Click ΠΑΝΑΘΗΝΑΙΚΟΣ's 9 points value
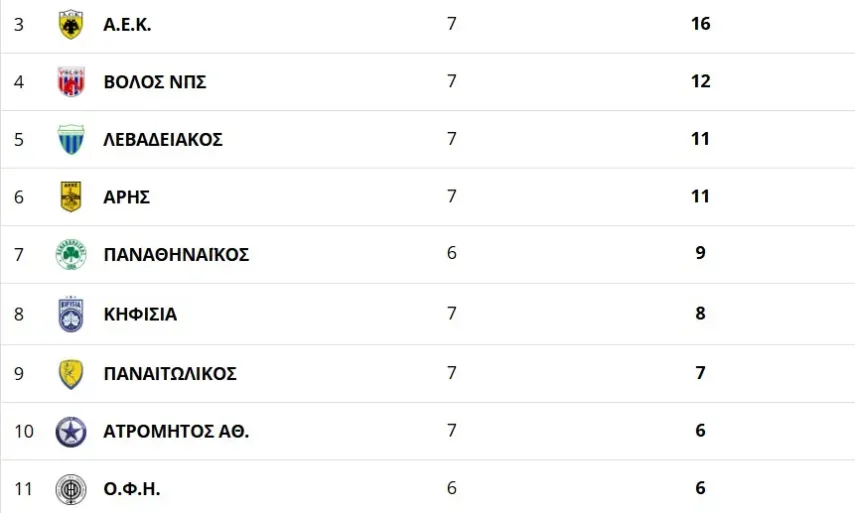The height and width of the screenshot is (513, 855). [x=700, y=253]
